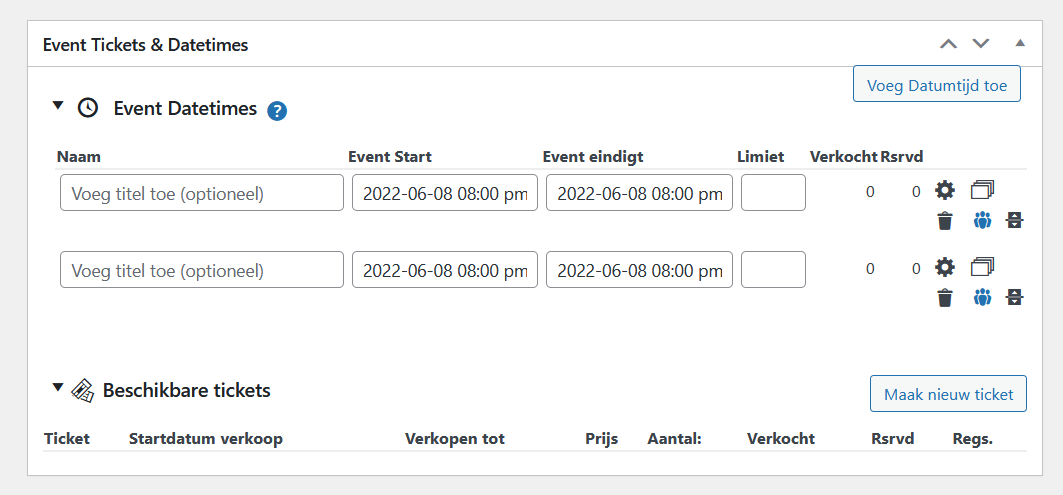View registrations icon for second datetime
Screen dimensions: 1063x495
click(982, 297)
